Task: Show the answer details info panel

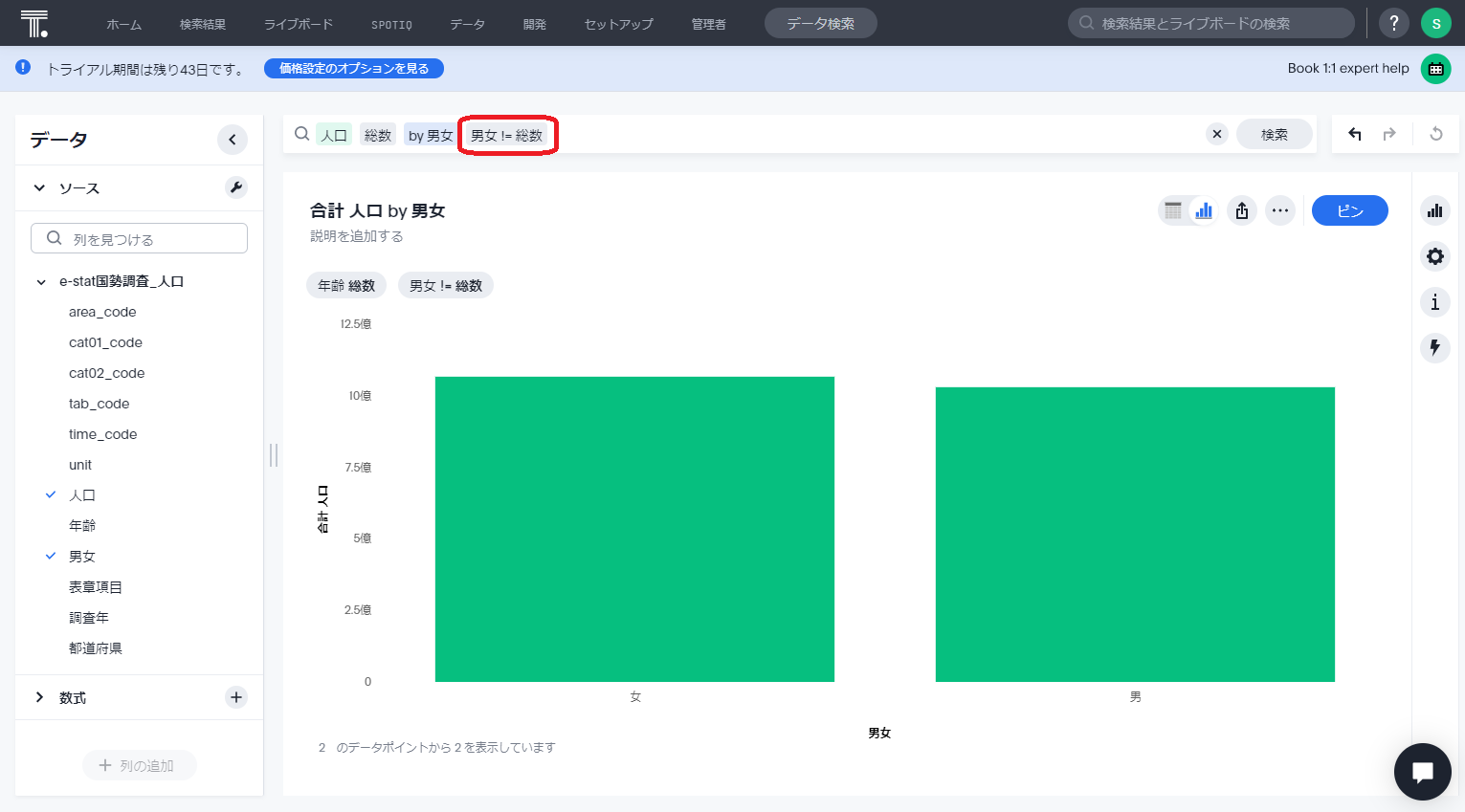Action: pos(1434,302)
